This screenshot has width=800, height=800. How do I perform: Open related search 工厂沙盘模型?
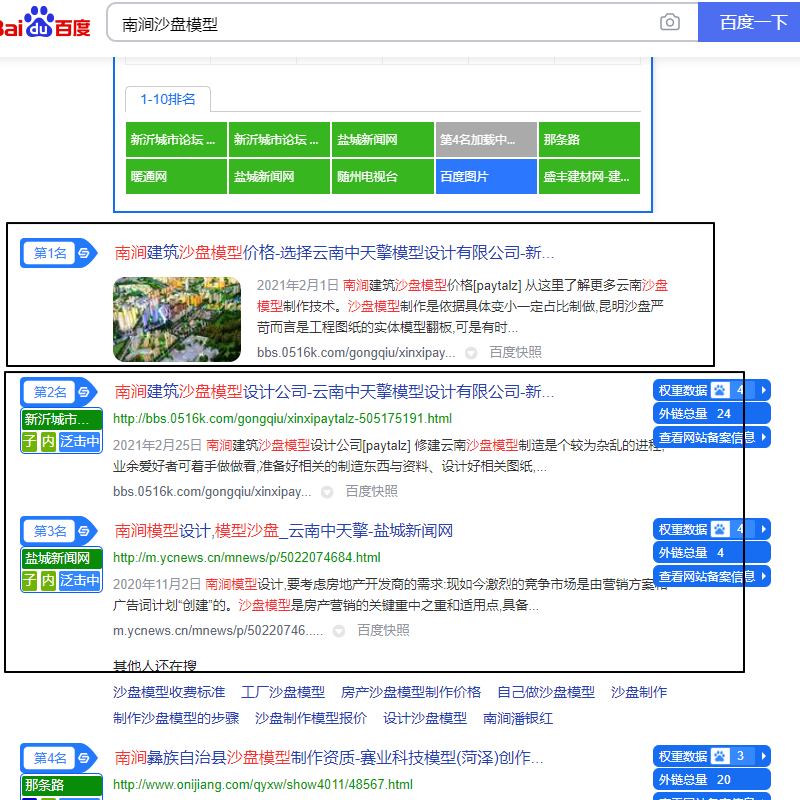[x=283, y=692]
